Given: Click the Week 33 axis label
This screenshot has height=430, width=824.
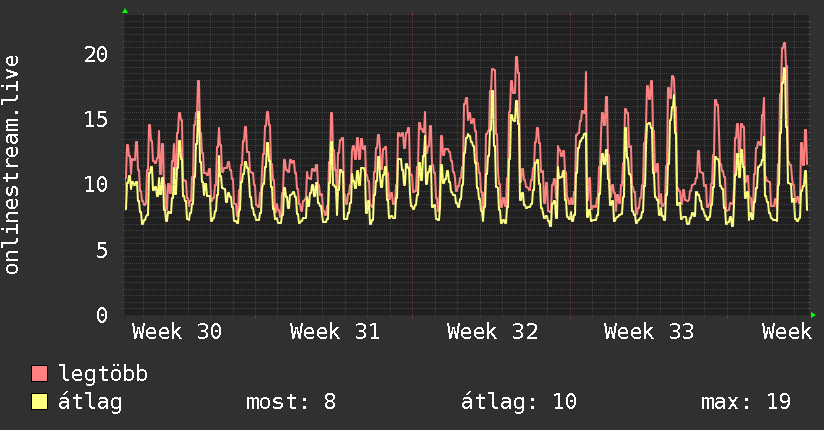Looking at the screenshot, I should tap(649, 332).
